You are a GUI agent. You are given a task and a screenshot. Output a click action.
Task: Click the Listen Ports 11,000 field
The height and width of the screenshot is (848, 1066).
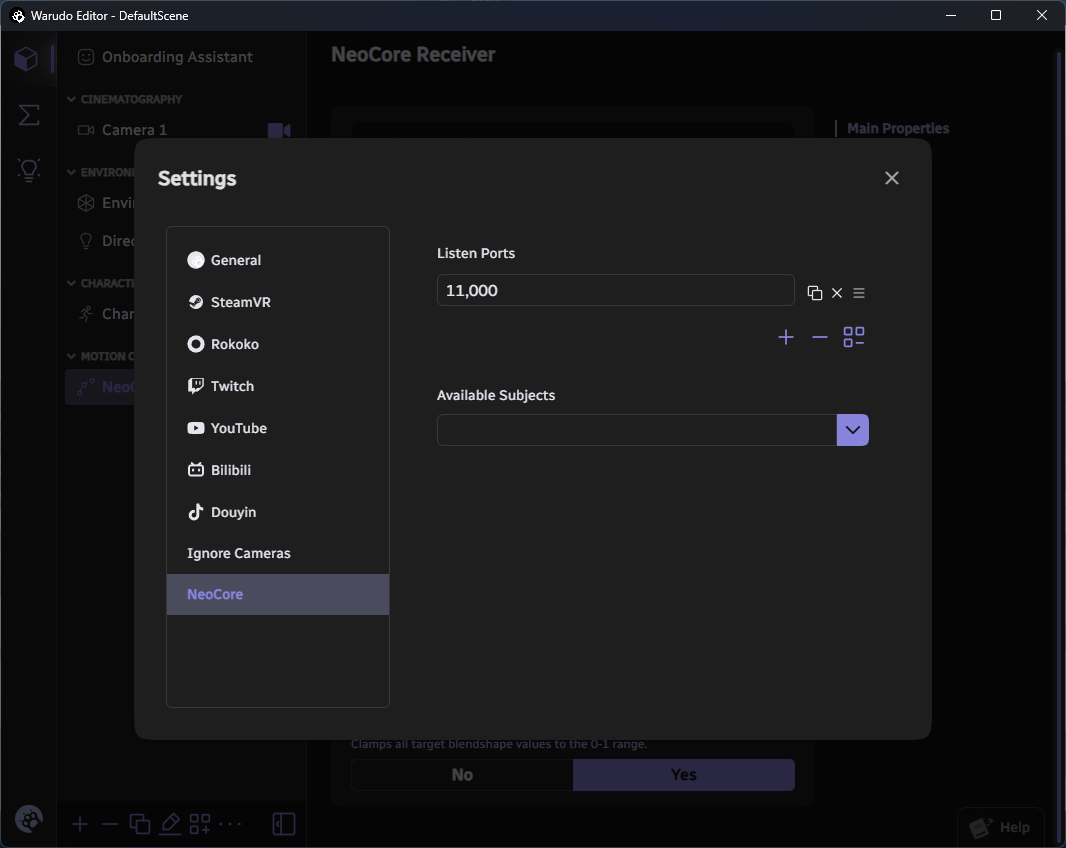pyautogui.click(x=615, y=290)
